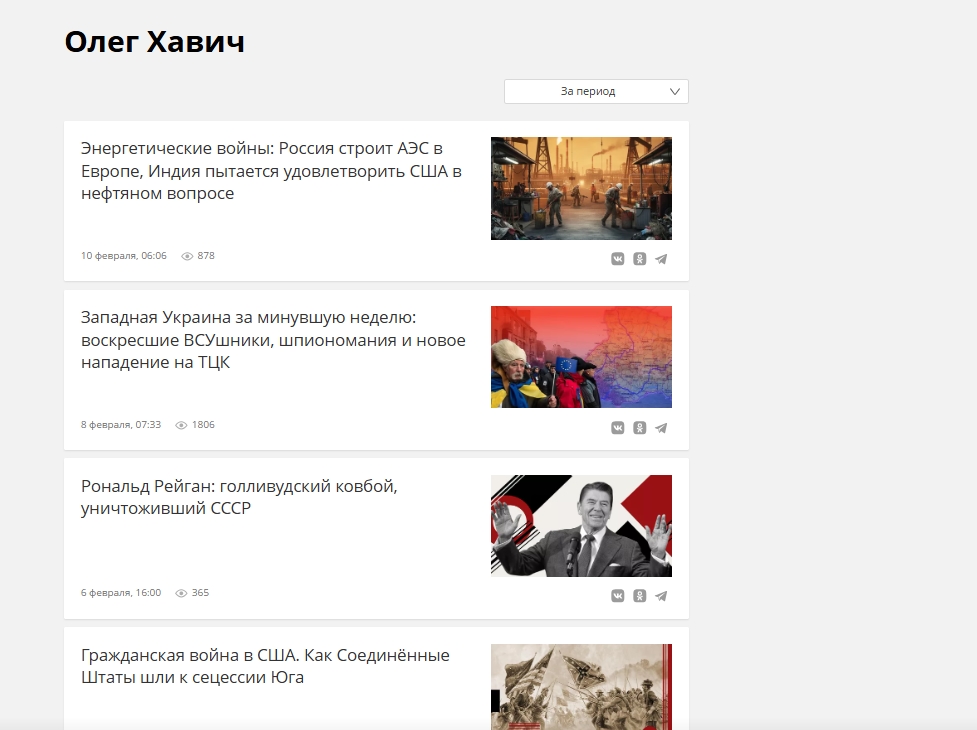Click the Ronald Reagan photo thumbnail
This screenshot has height=730, width=977.
pos(581,526)
